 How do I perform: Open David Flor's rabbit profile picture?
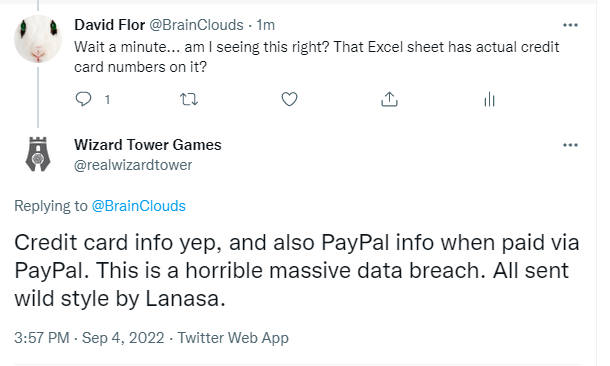[38, 39]
